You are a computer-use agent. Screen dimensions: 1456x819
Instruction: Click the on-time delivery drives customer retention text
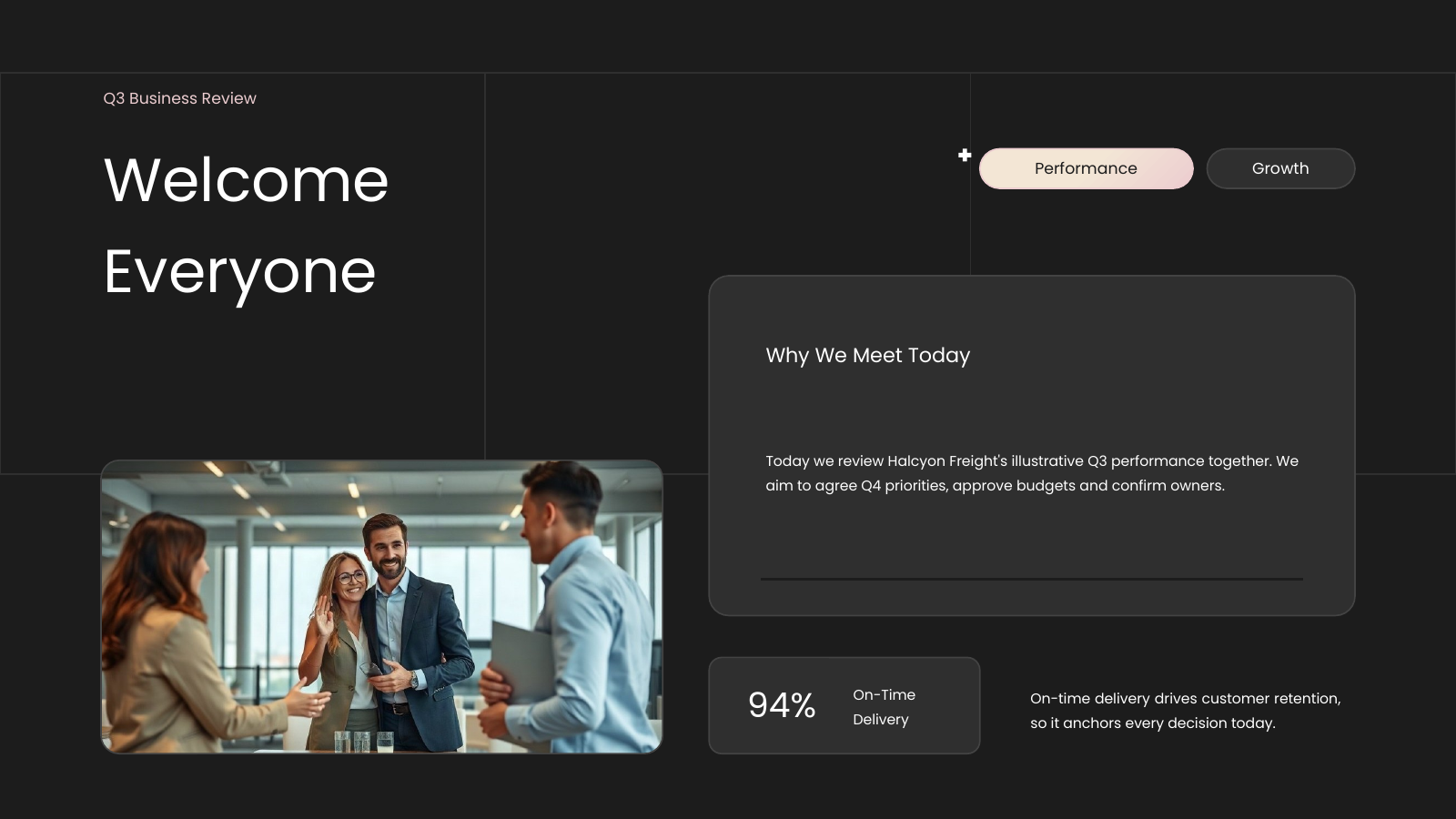[x=1185, y=711]
